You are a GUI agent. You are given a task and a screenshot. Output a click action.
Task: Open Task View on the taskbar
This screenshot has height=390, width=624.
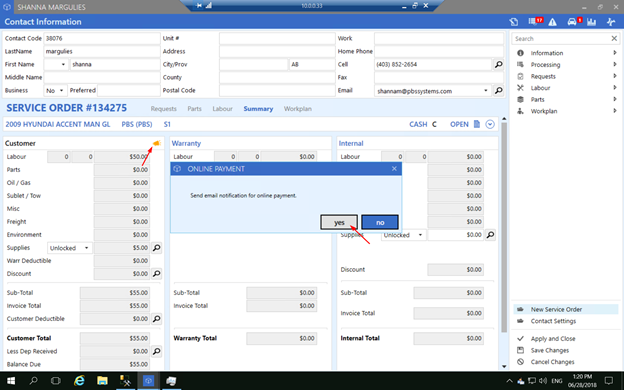(x=56, y=381)
